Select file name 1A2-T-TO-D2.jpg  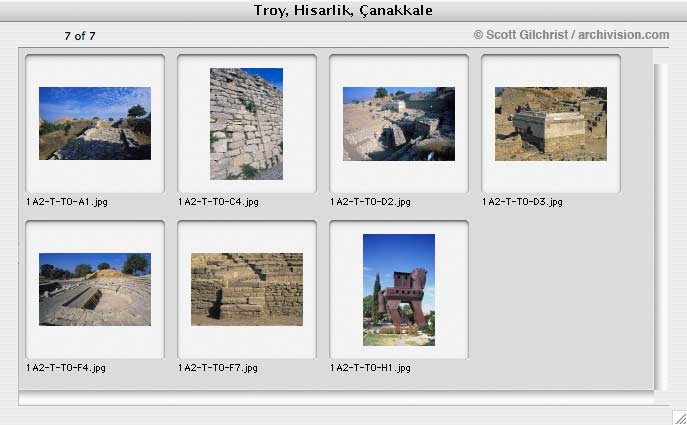[x=370, y=202]
